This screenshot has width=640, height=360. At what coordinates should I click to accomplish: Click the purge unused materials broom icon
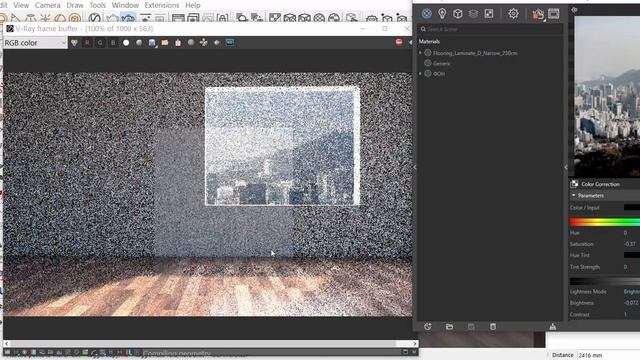tap(553, 327)
